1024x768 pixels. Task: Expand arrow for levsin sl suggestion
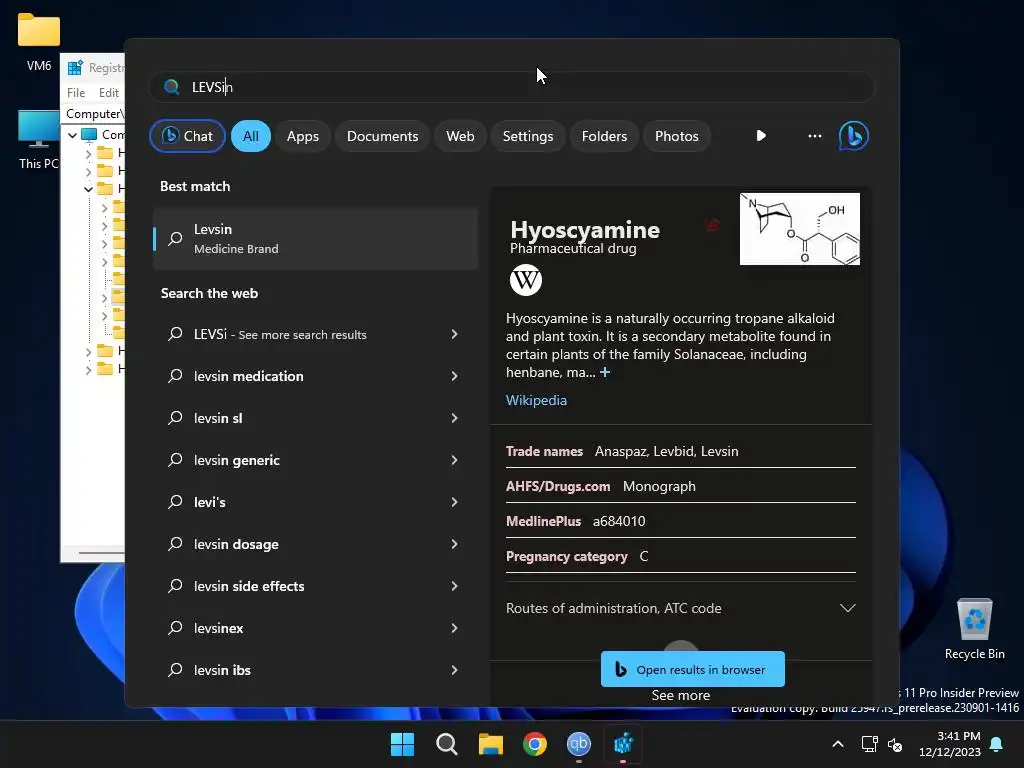(x=455, y=418)
